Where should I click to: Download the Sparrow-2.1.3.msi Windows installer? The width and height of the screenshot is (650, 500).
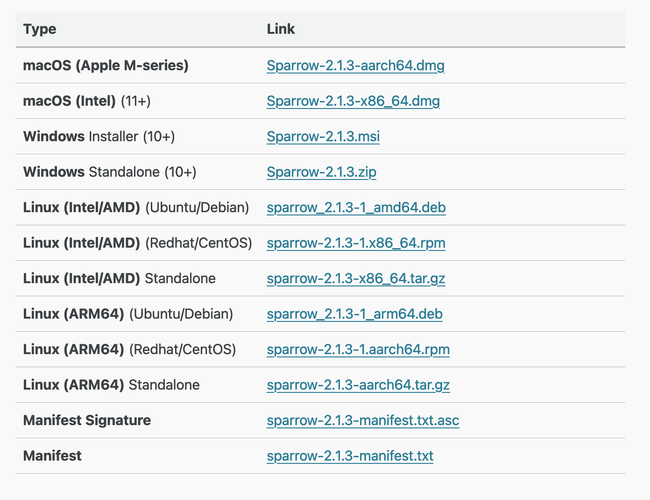click(x=317, y=137)
